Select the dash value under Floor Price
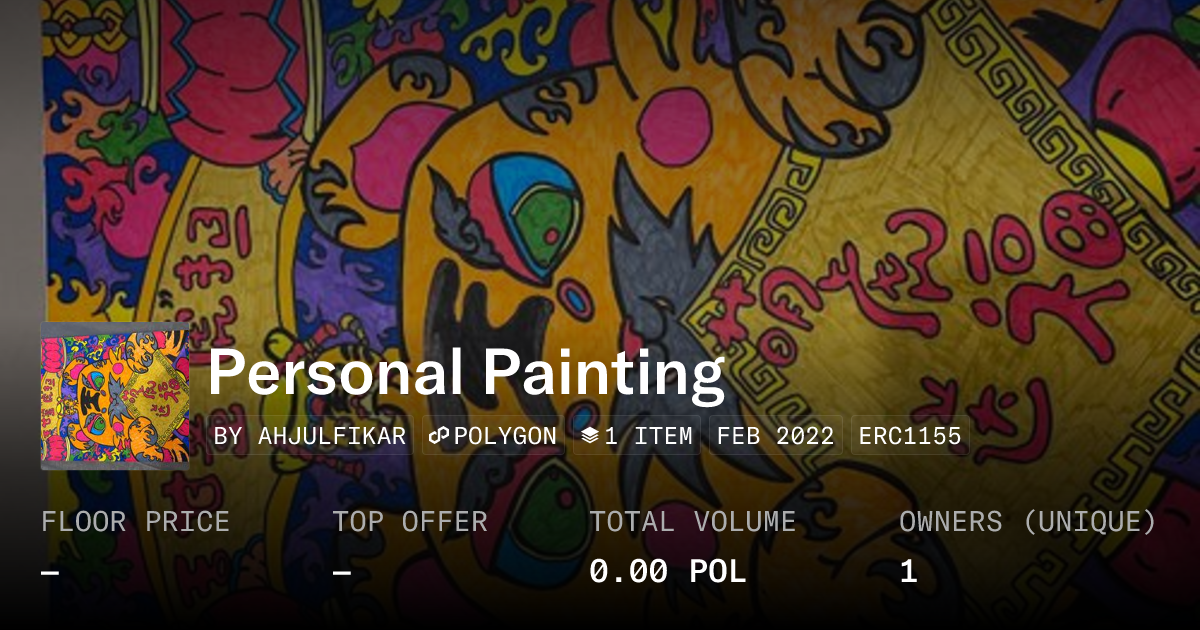Image resolution: width=1200 pixels, height=630 pixels. (x=50, y=572)
